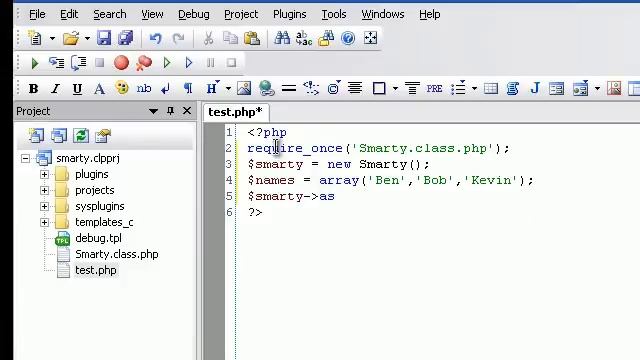Click the Replace text icon
The image size is (640, 360).
coord(304,38)
